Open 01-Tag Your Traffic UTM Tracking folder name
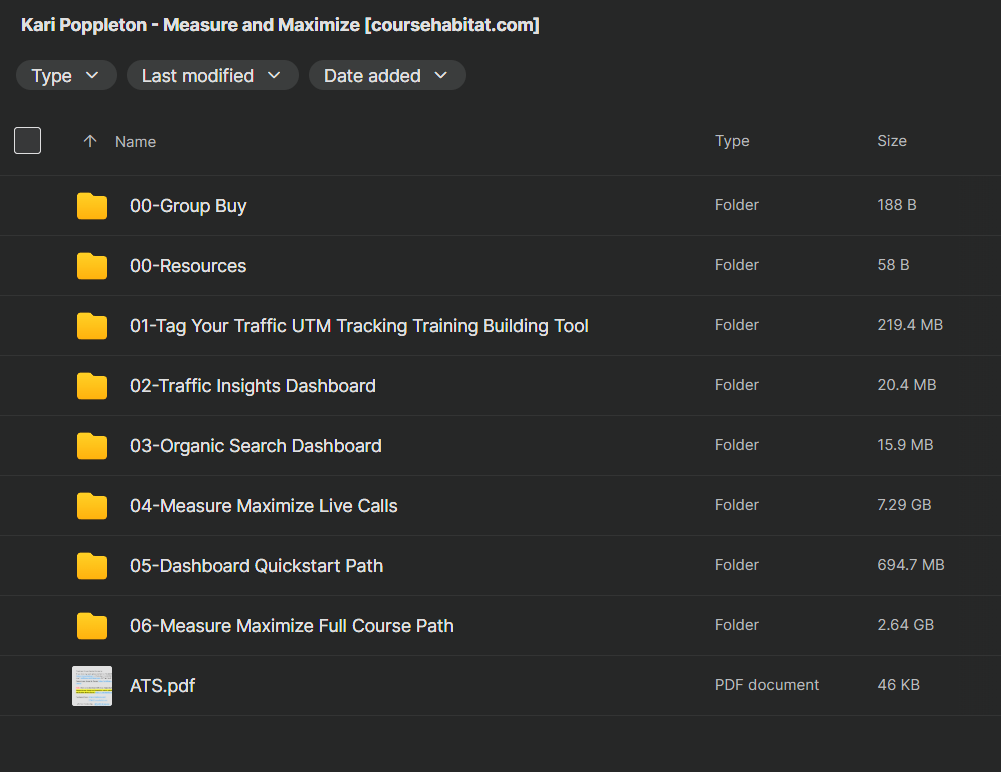This screenshot has height=772, width=1001. click(359, 326)
